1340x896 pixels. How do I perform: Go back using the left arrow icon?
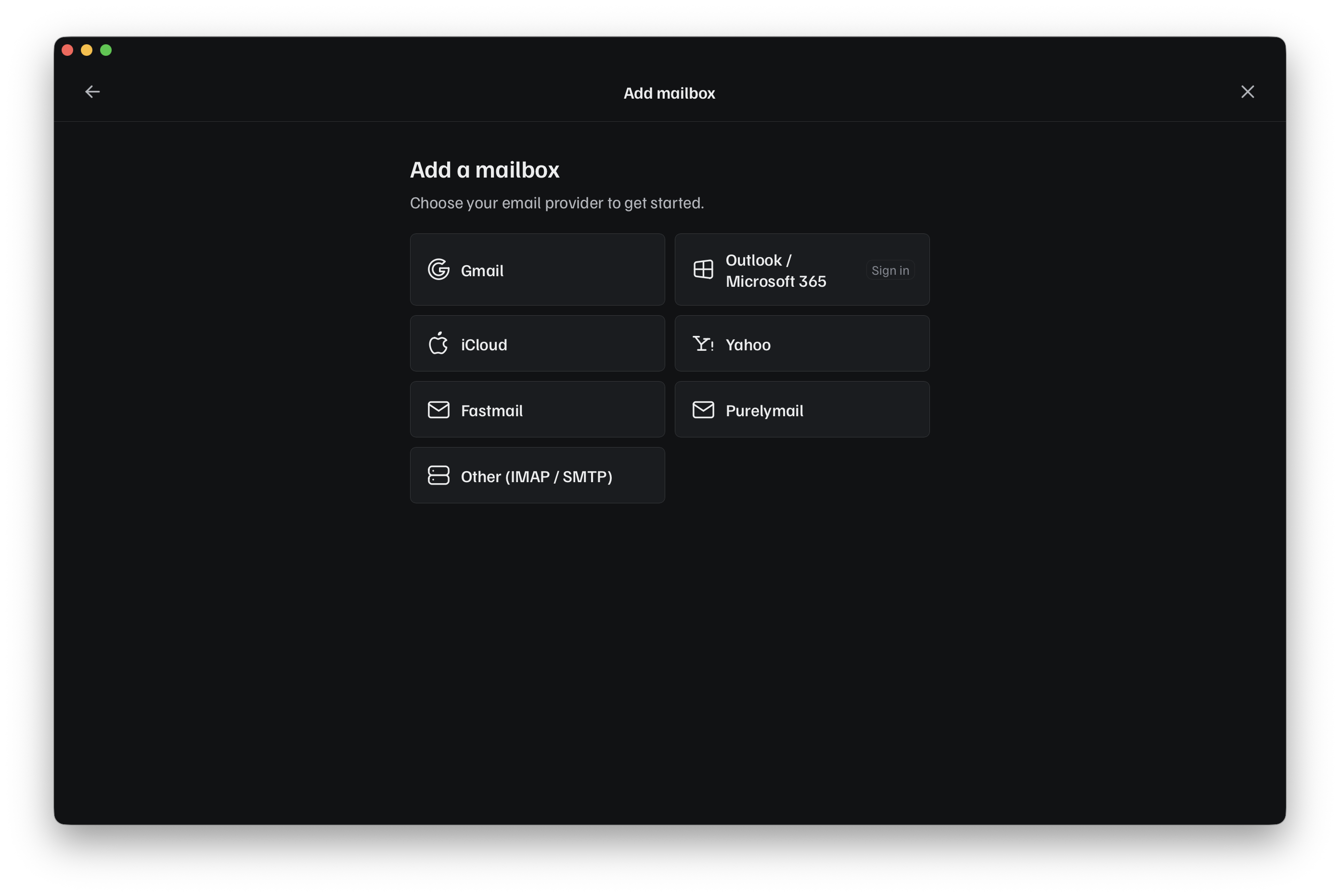[92, 91]
